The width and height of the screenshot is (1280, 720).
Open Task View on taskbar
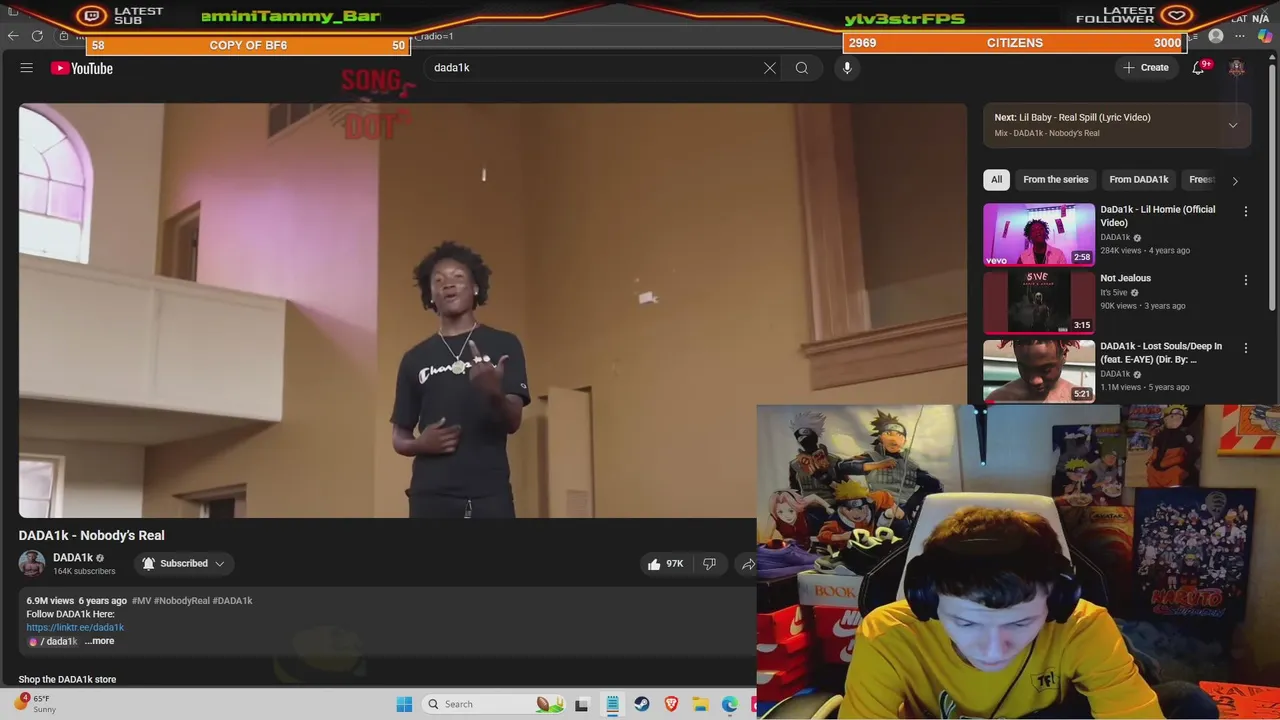tap(582, 704)
